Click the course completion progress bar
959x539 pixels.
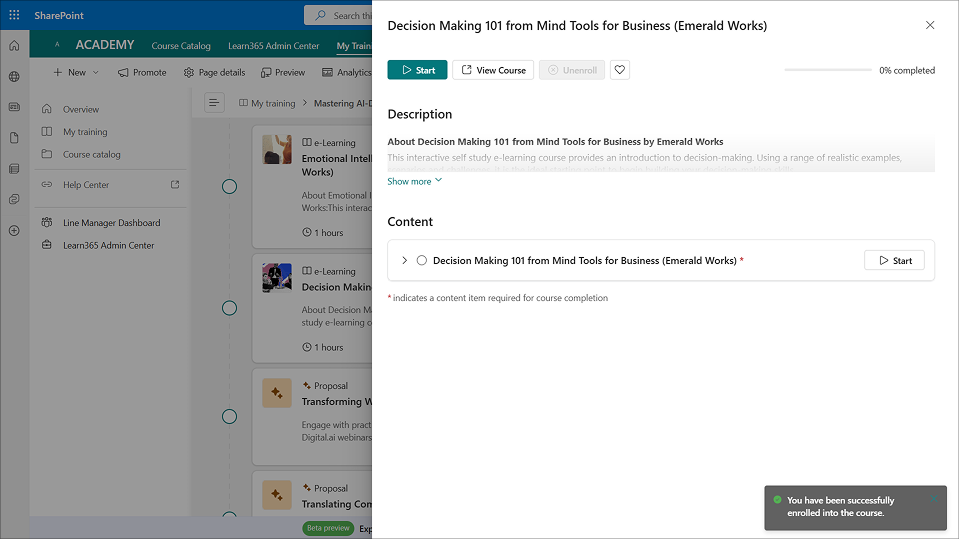click(x=828, y=70)
